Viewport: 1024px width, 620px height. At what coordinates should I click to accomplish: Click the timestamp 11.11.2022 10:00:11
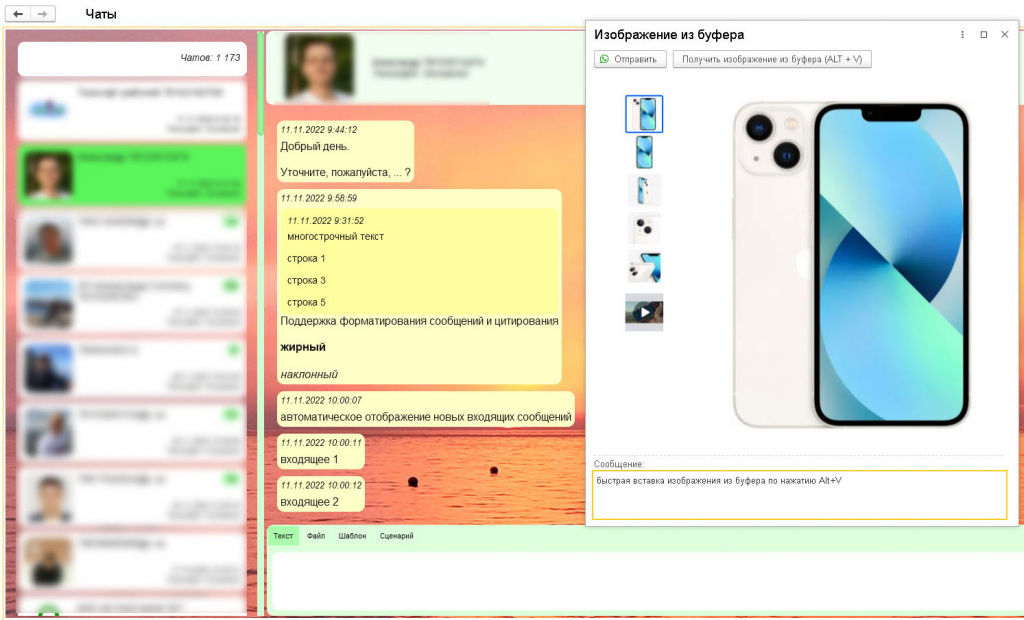(321, 443)
